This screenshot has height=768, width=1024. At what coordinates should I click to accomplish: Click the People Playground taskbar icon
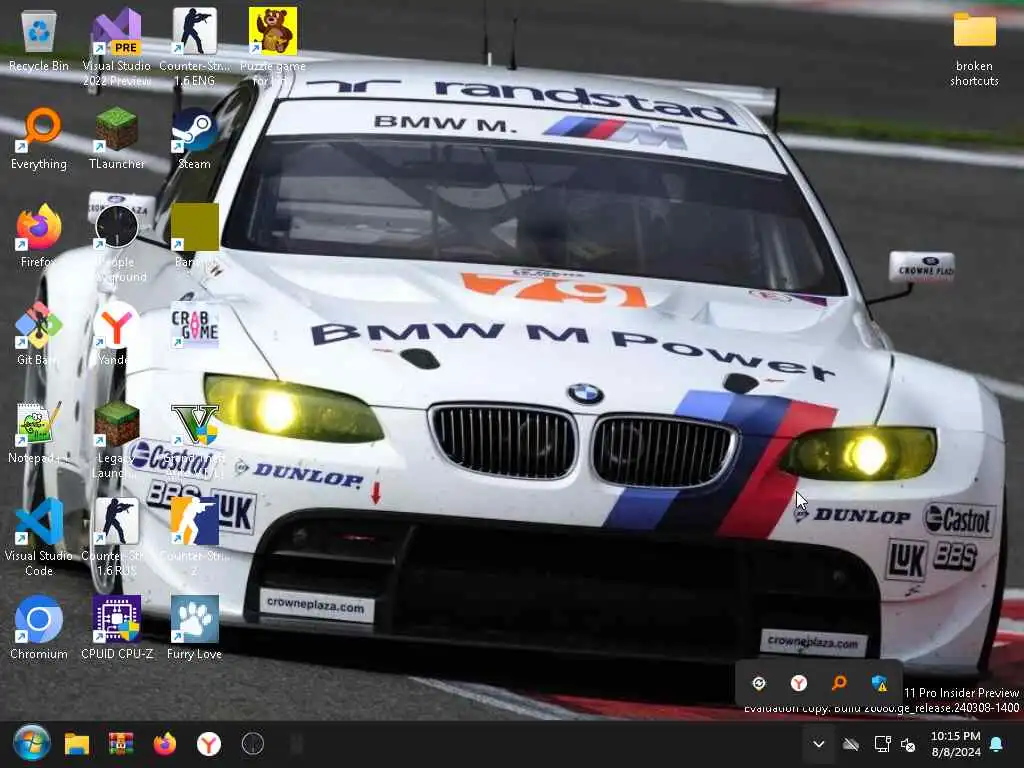coord(253,744)
